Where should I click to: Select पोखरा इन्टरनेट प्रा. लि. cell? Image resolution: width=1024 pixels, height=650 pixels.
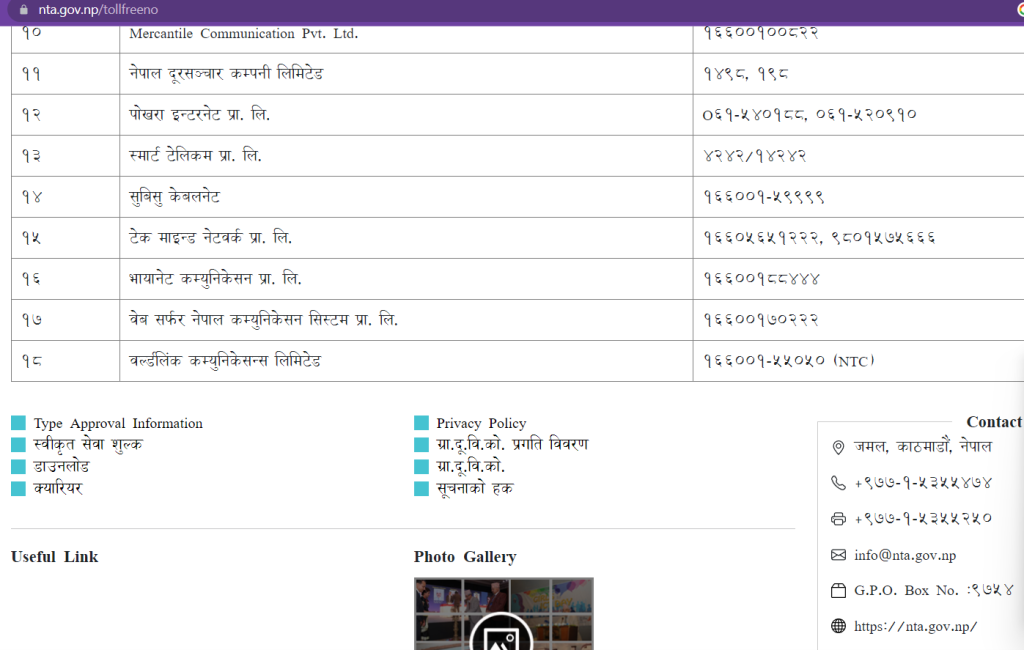(x=406, y=115)
